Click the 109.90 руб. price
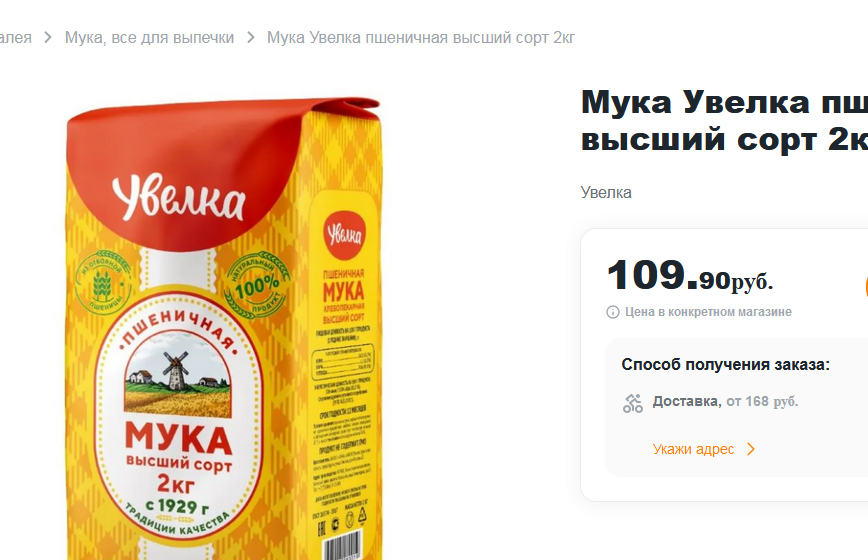868x560 pixels. (690, 276)
